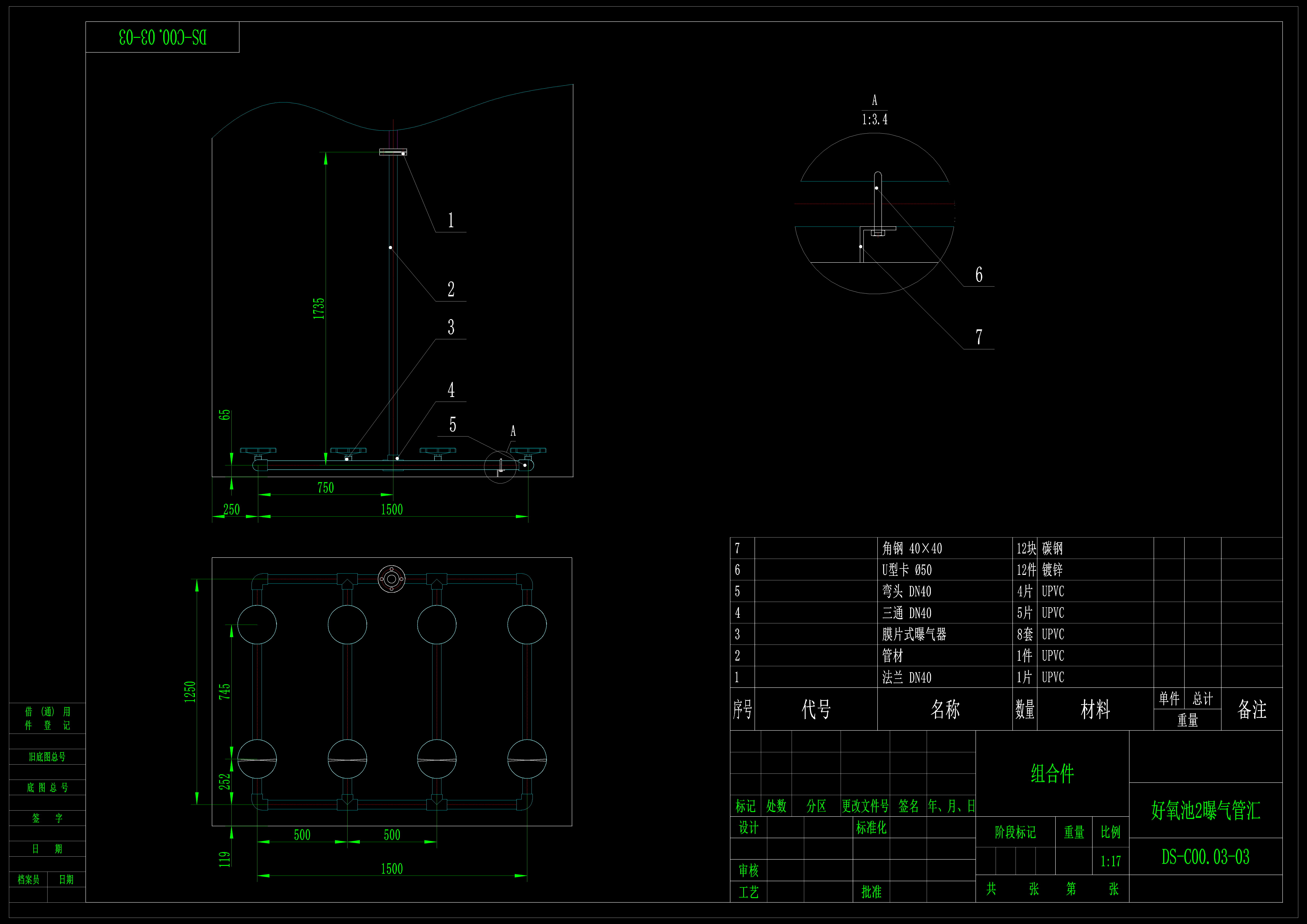Click the 档案员 label
The height and width of the screenshot is (924, 1307).
pos(29,880)
